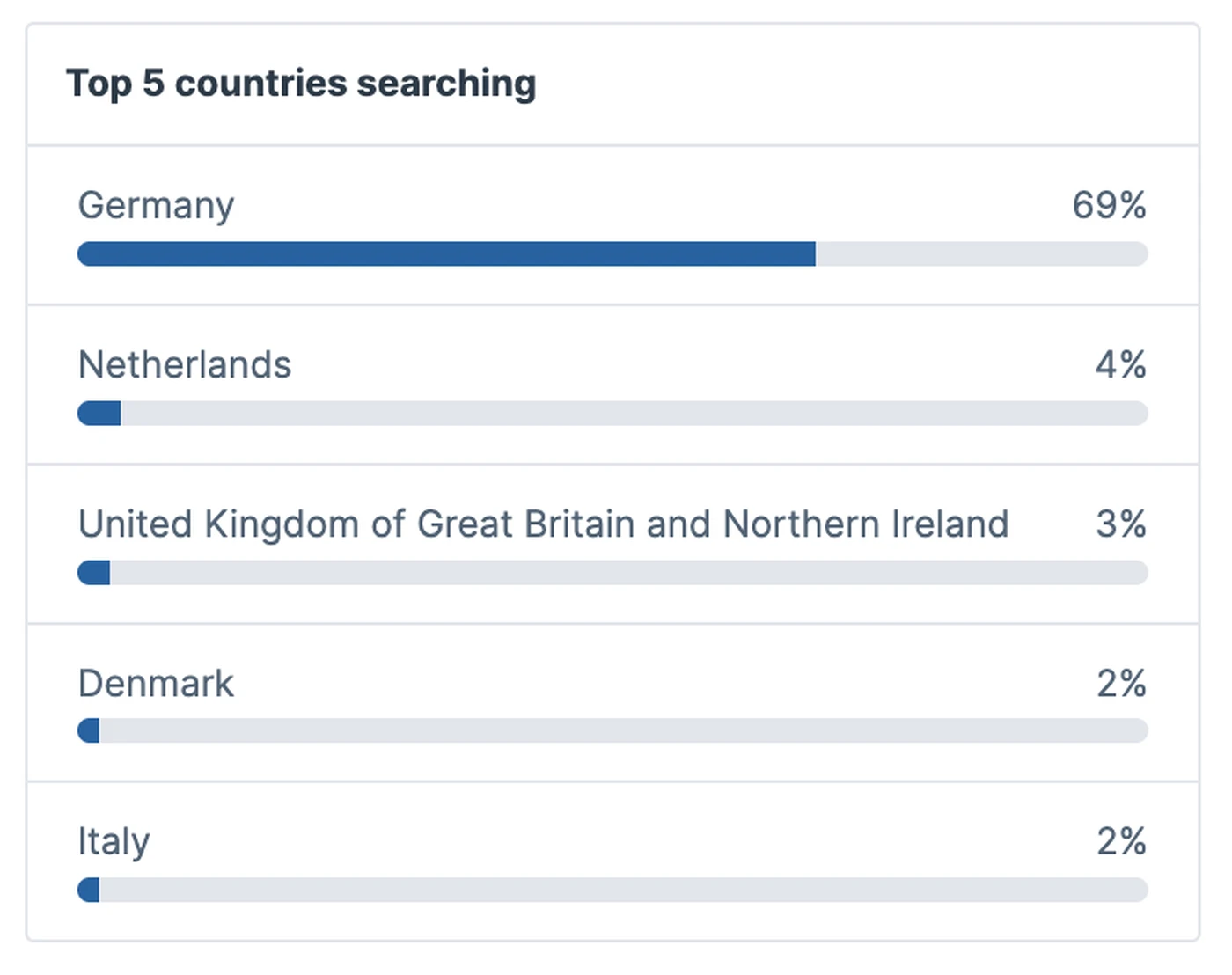The width and height of the screenshot is (1232, 975).
Task: Click the 4% value for Netherlands
Action: click(x=1120, y=364)
